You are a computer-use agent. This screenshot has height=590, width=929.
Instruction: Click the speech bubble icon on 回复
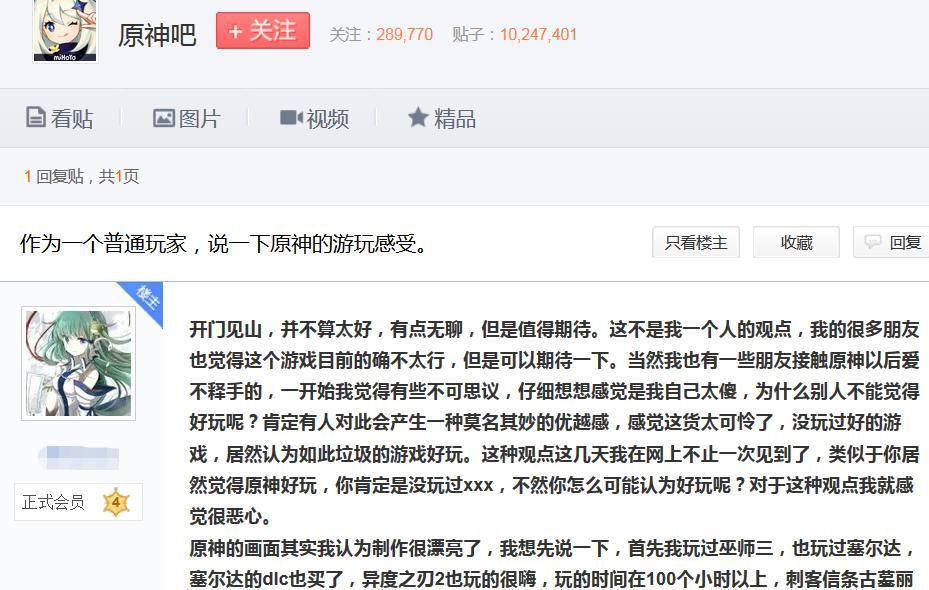coord(873,242)
